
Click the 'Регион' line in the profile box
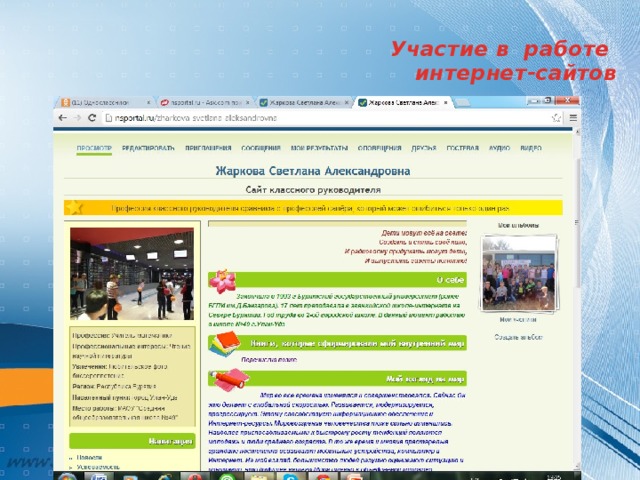tap(114, 386)
